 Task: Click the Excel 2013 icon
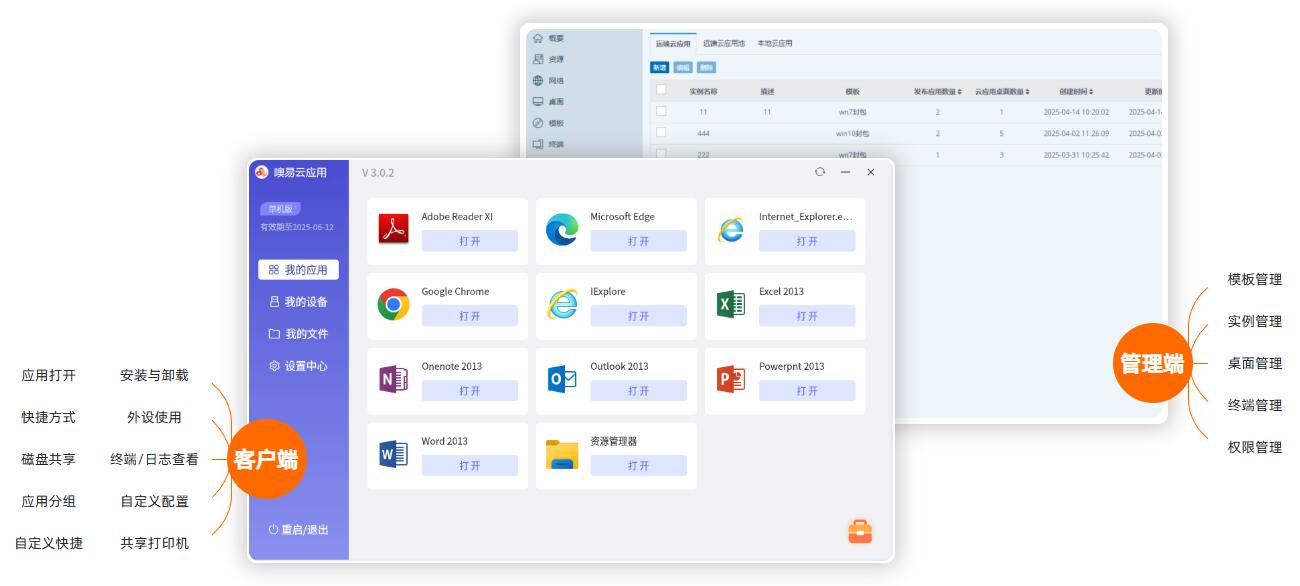[731, 304]
